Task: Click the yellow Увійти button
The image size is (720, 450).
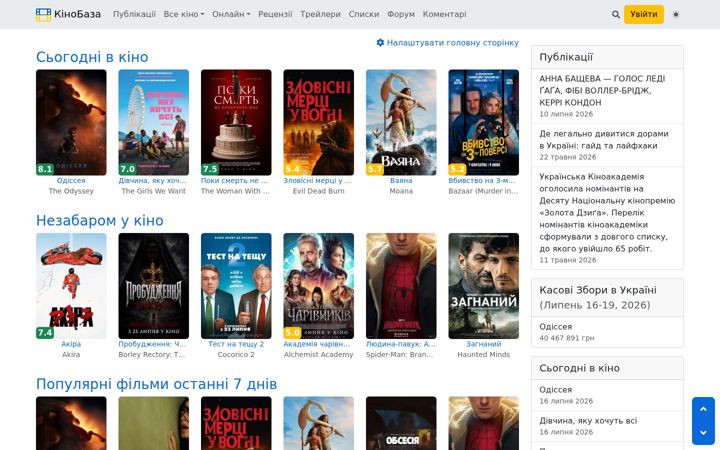Action: (644, 14)
